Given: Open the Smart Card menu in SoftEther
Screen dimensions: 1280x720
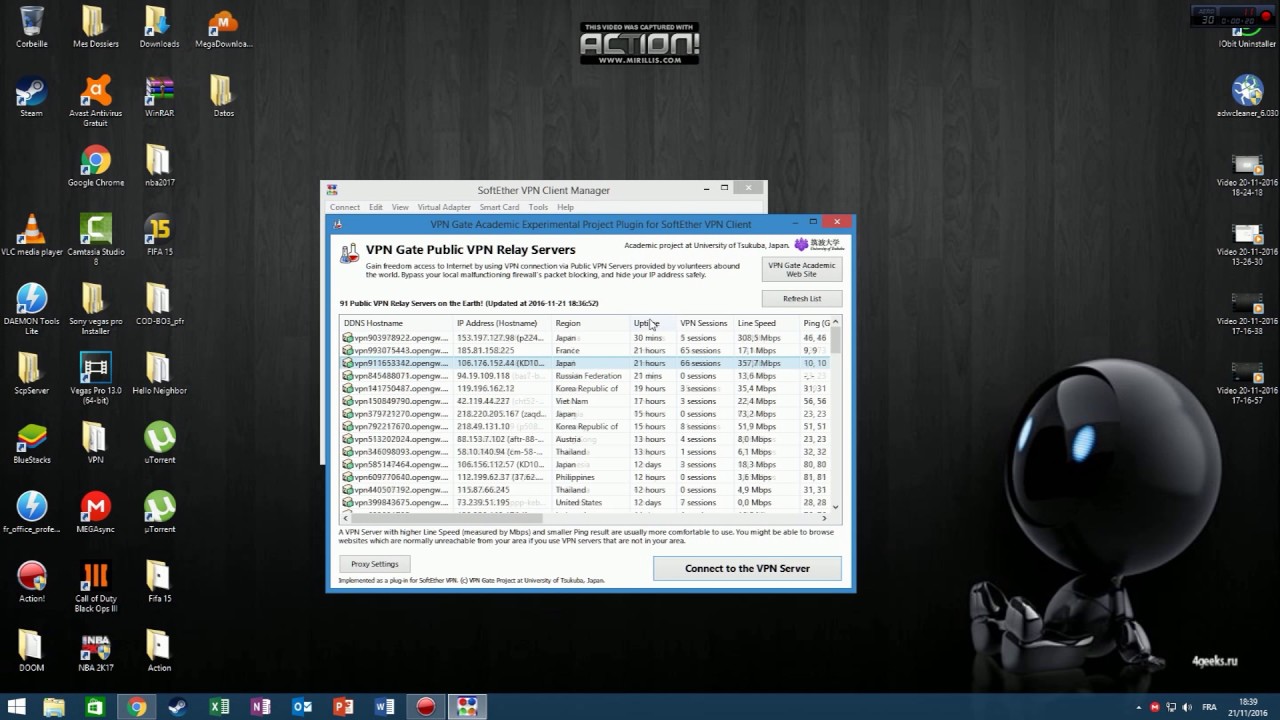Looking at the screenshot, I should pyautogui.click(x=499, y=207).
